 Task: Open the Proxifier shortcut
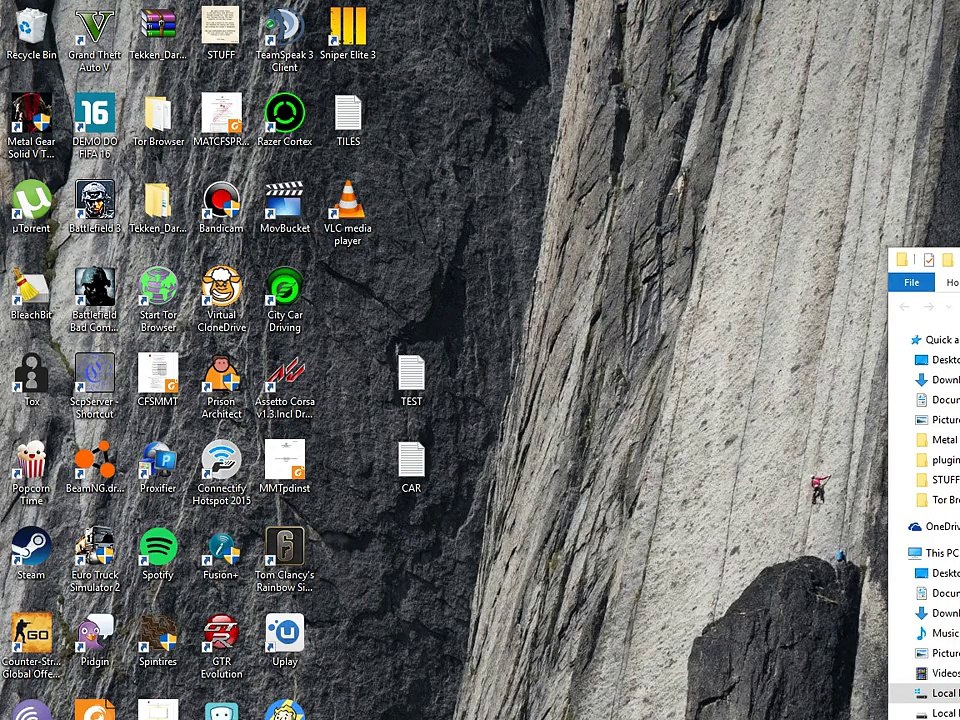point(158,467)
